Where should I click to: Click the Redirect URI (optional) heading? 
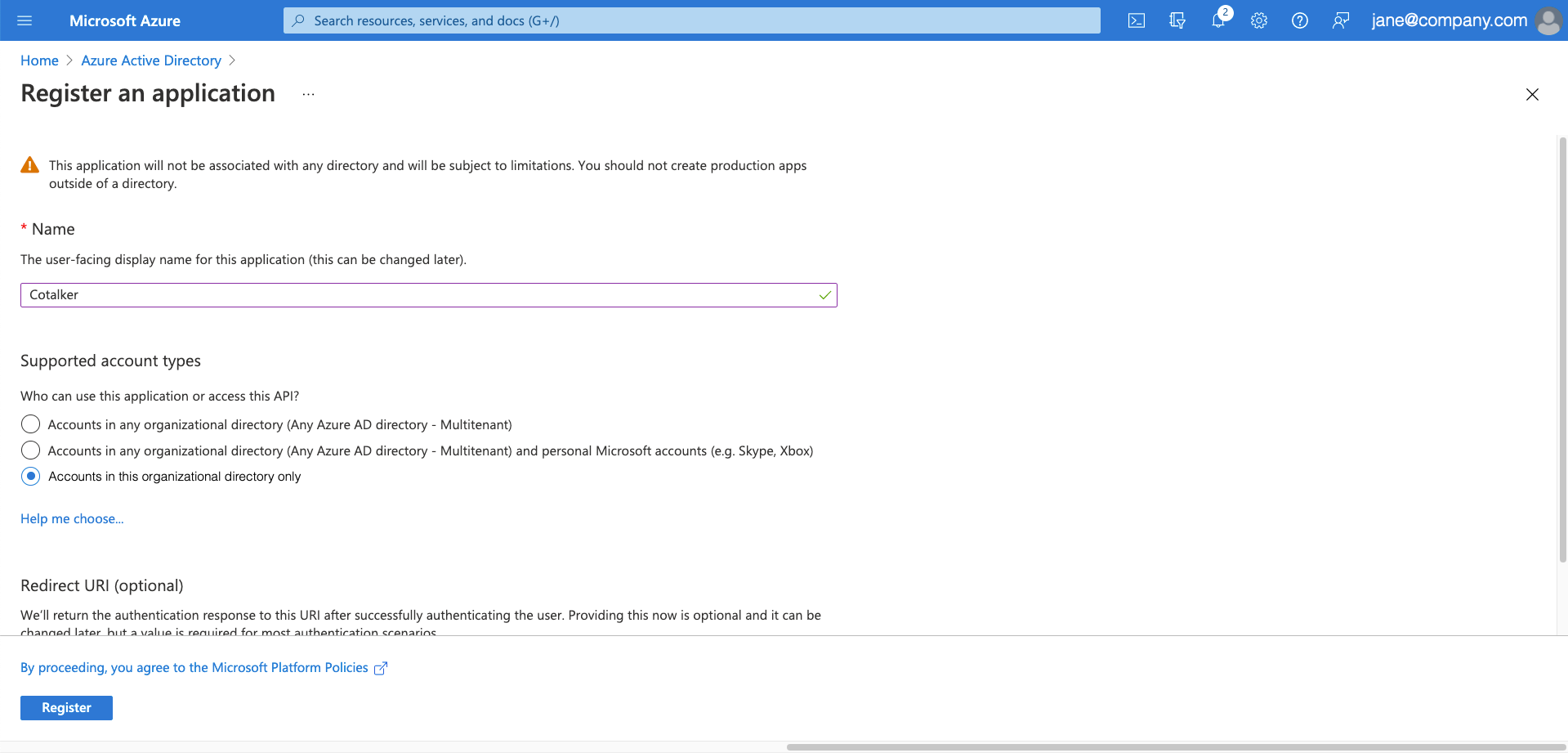(102, 585)
